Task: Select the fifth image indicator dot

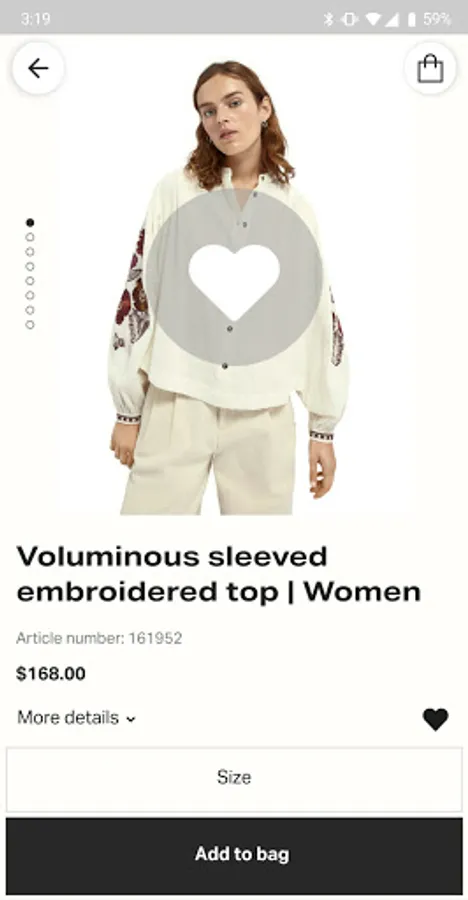Action: pyautogui.click(x=30, y=281)
